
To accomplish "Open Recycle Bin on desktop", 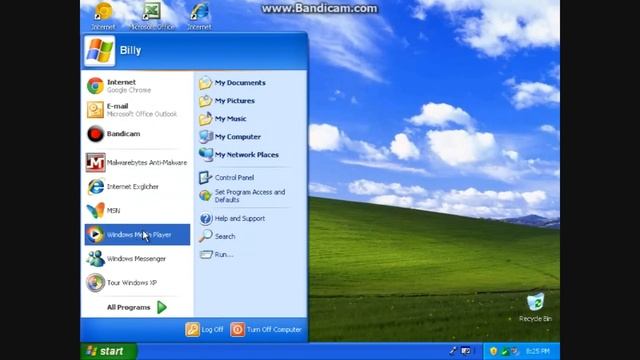I will point(535,302).
